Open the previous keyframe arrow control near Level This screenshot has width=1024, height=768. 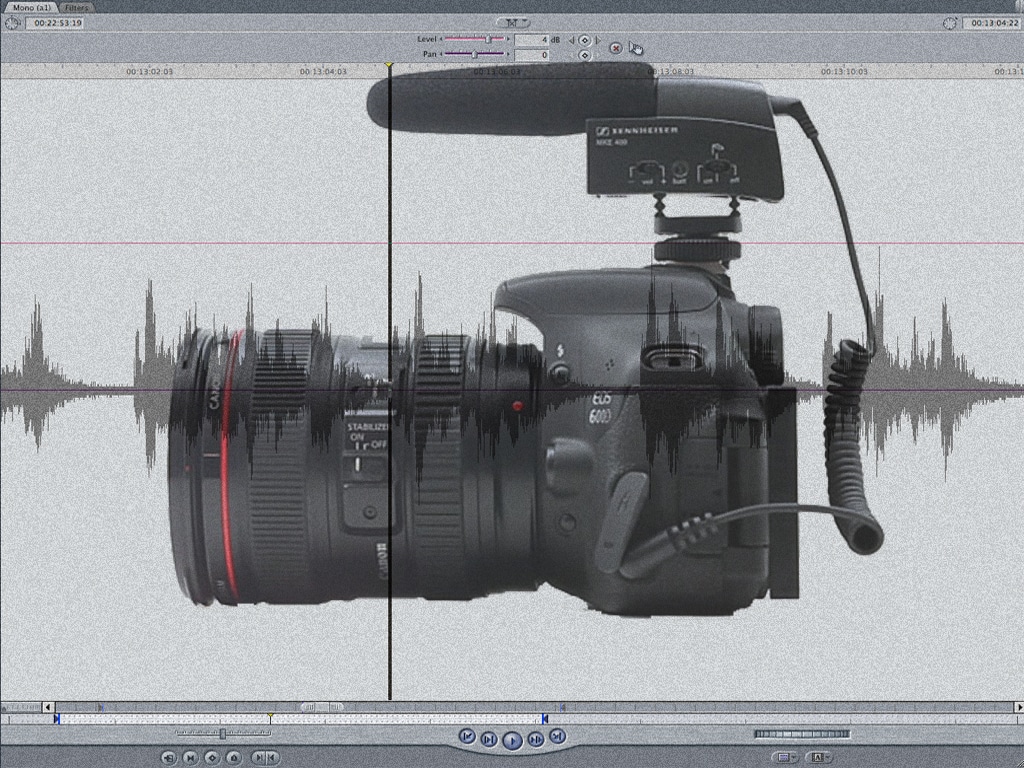pos(571,40)
